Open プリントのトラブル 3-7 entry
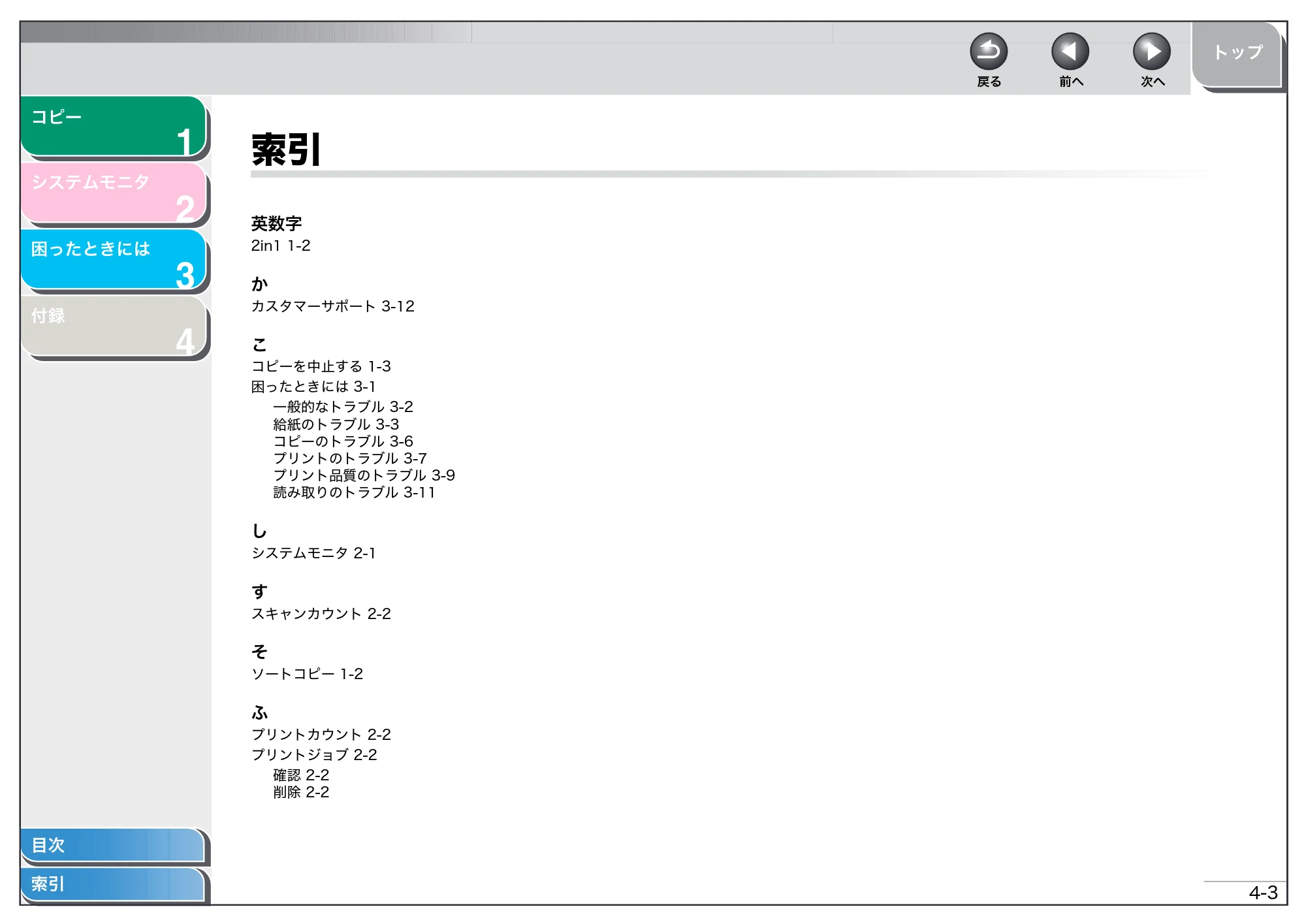Screen dimensions: 1306x924 [350, 458]
